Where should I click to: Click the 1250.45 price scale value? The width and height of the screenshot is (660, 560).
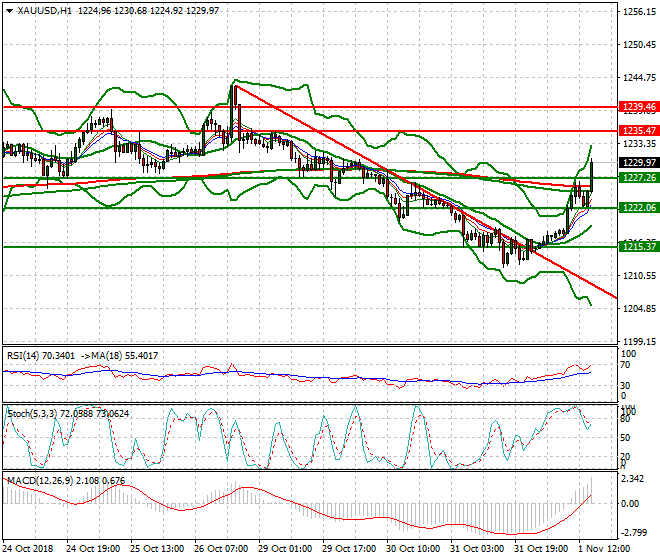pyautogui.click(x=639, y=45)
